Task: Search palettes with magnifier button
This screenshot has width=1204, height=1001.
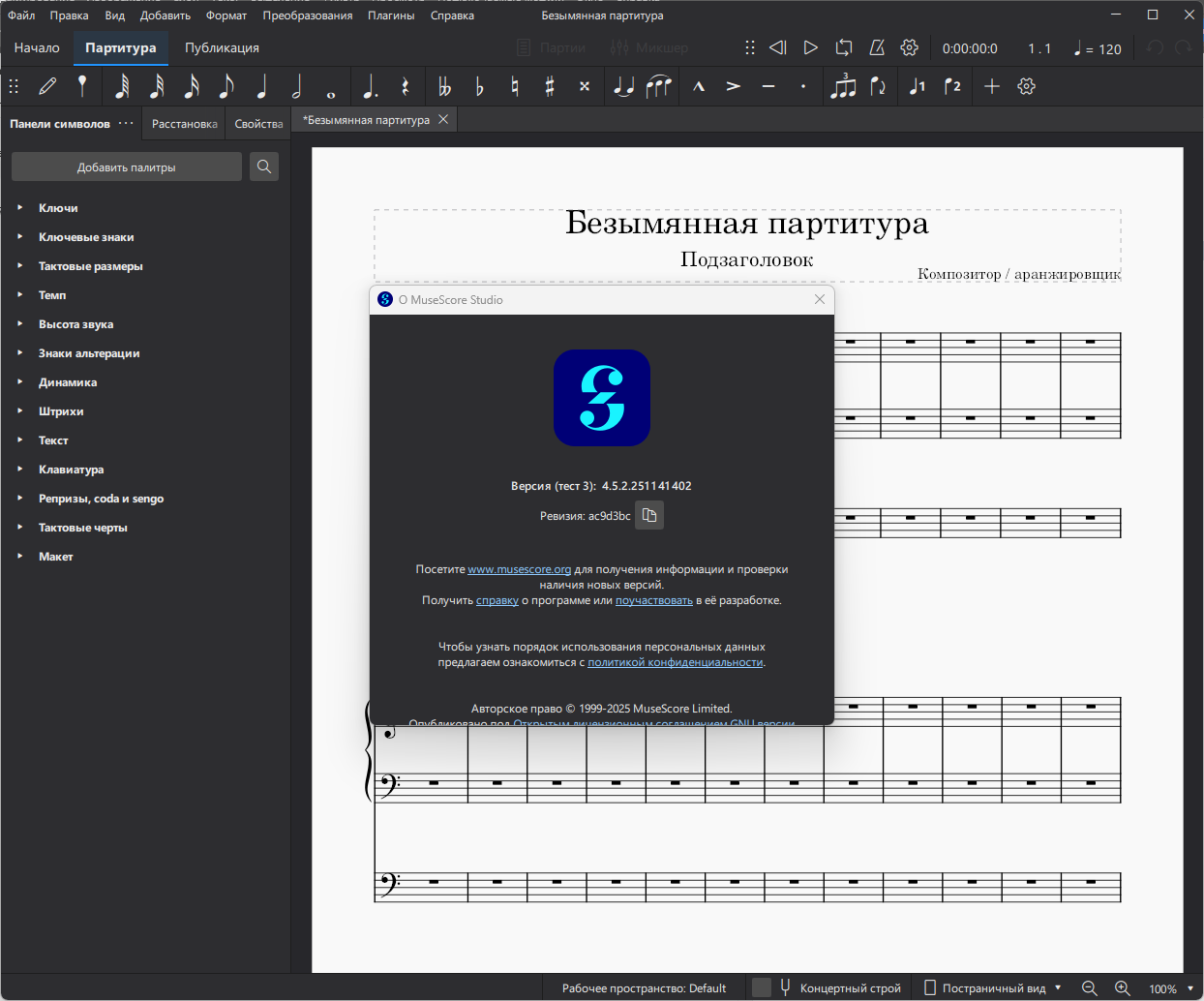Action: [x=264, y=167]
